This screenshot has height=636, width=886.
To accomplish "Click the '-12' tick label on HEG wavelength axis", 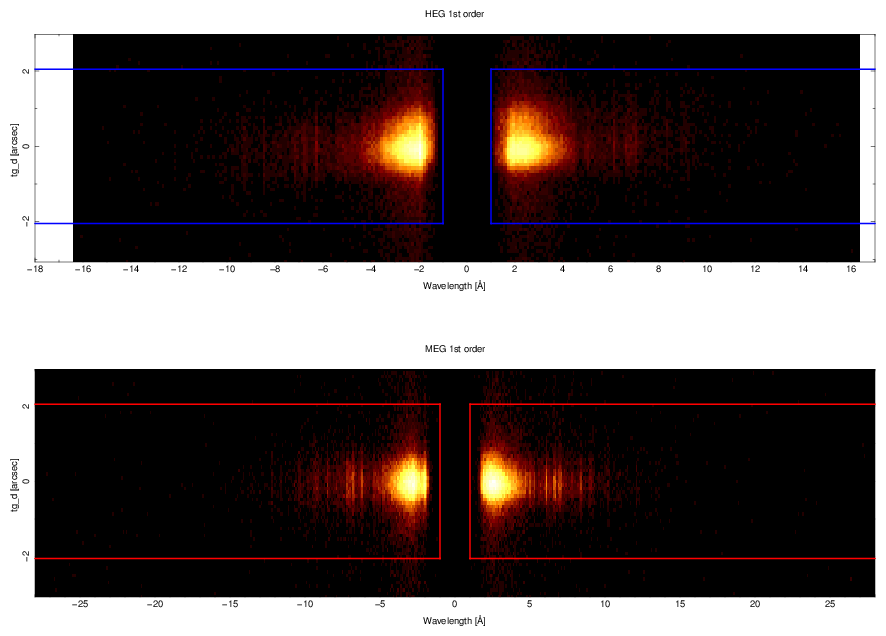I will coord(179,269).
